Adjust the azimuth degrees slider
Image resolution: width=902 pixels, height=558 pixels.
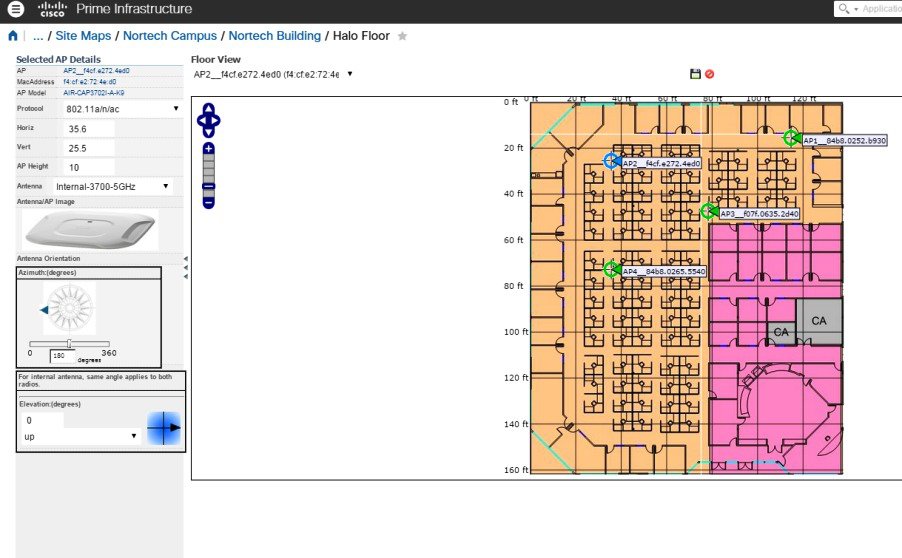(70, 344)
